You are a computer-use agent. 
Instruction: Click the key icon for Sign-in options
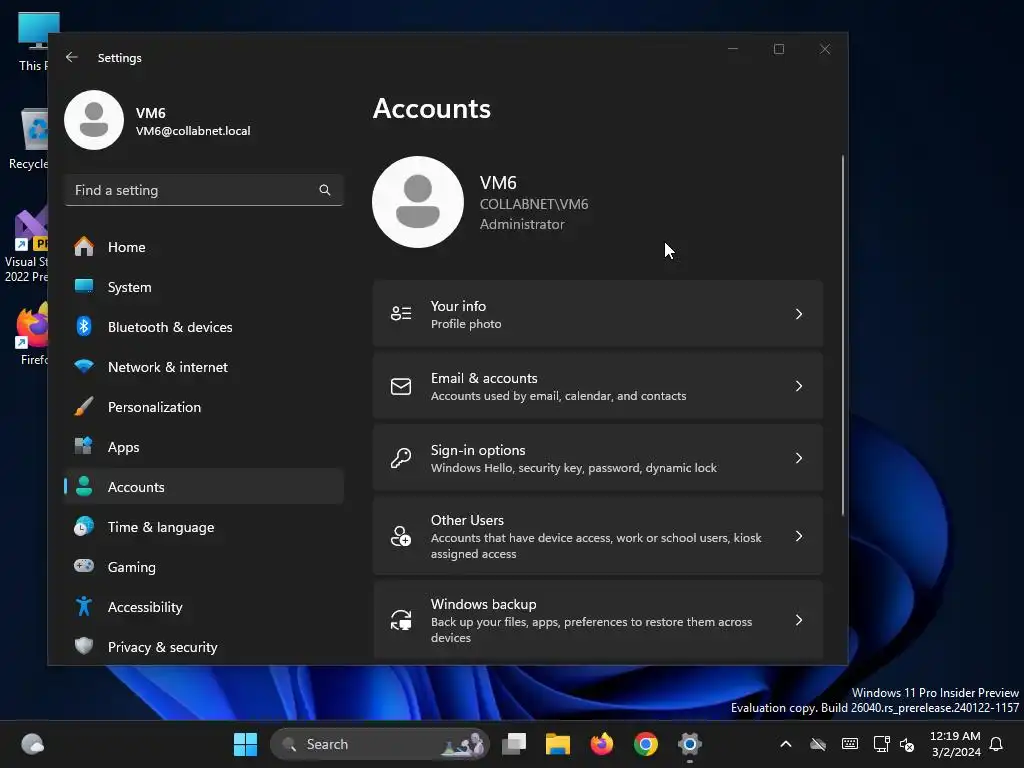pyautogui.click(x=401, y=458)
